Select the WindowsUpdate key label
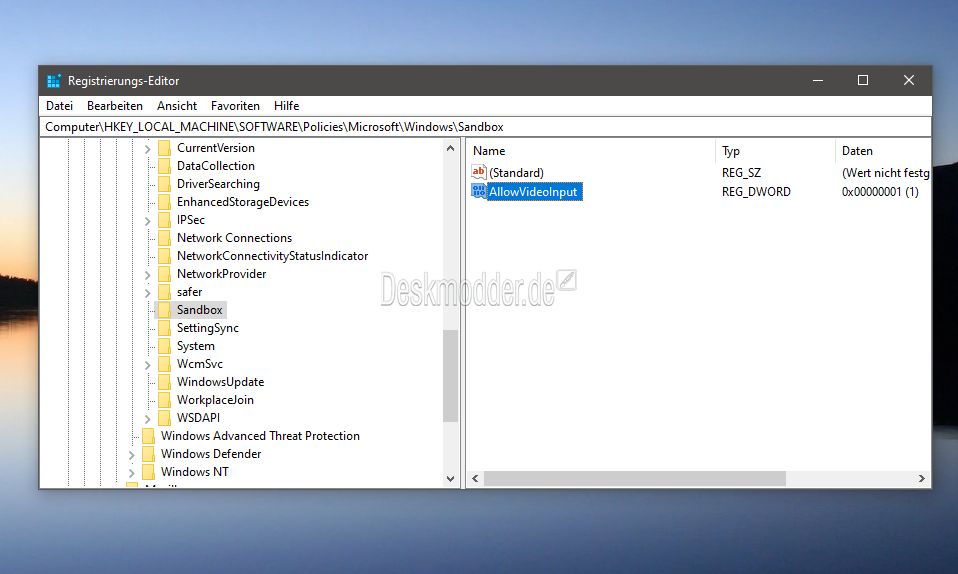 point(221,382)
